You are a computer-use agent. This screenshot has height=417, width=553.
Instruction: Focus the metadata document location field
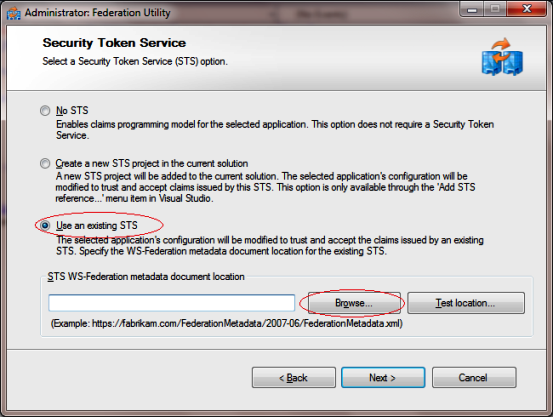(172, 303)
